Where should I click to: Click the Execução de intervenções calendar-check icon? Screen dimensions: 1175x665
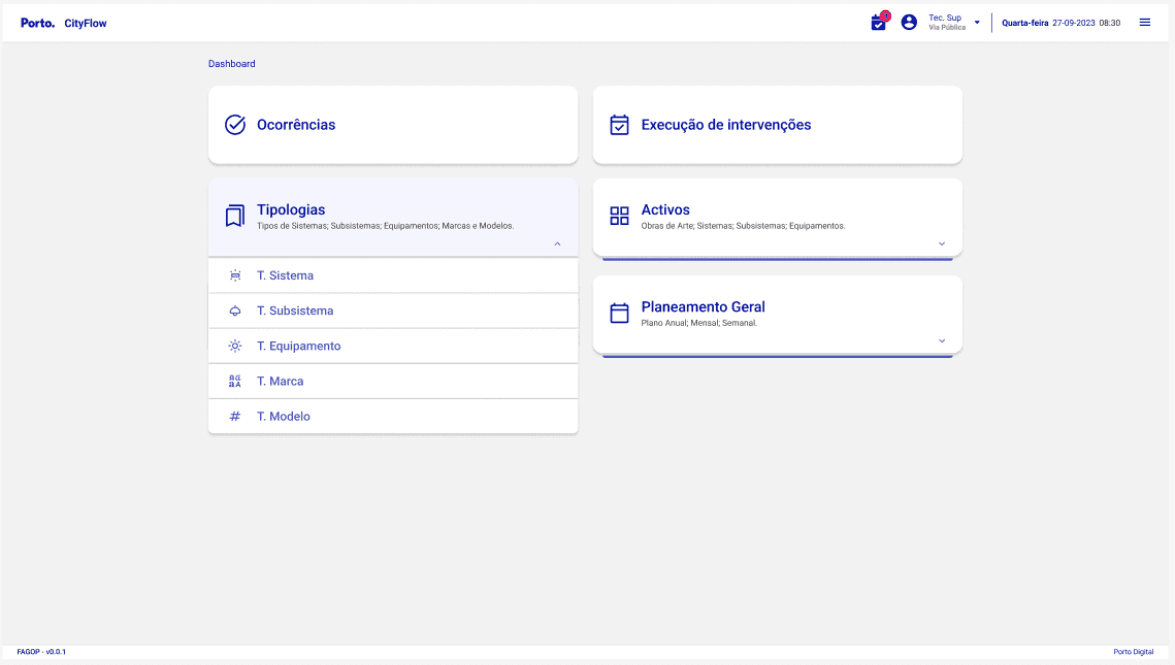point(619,124)
